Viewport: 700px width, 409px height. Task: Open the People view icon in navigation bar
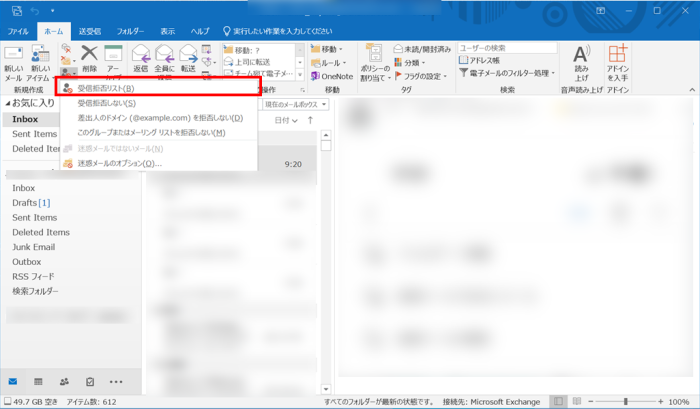pos(64,382)
